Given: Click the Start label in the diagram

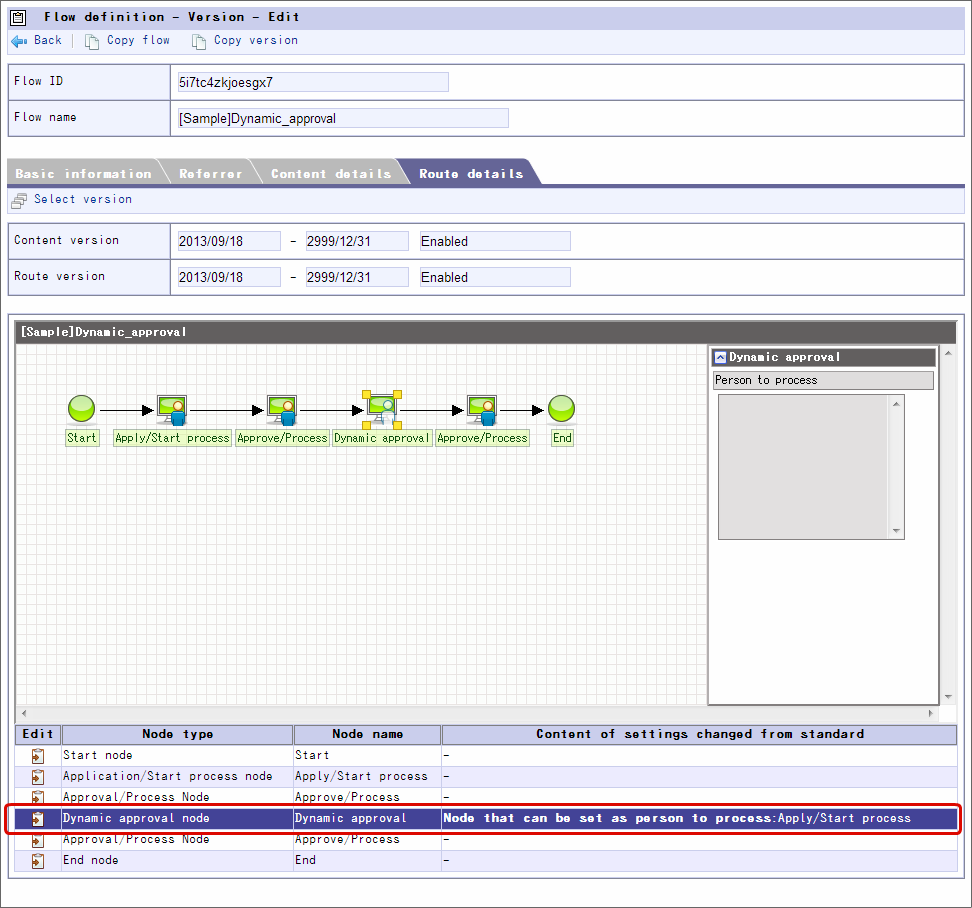Looking at the screenshot, I should coord(82,438).
